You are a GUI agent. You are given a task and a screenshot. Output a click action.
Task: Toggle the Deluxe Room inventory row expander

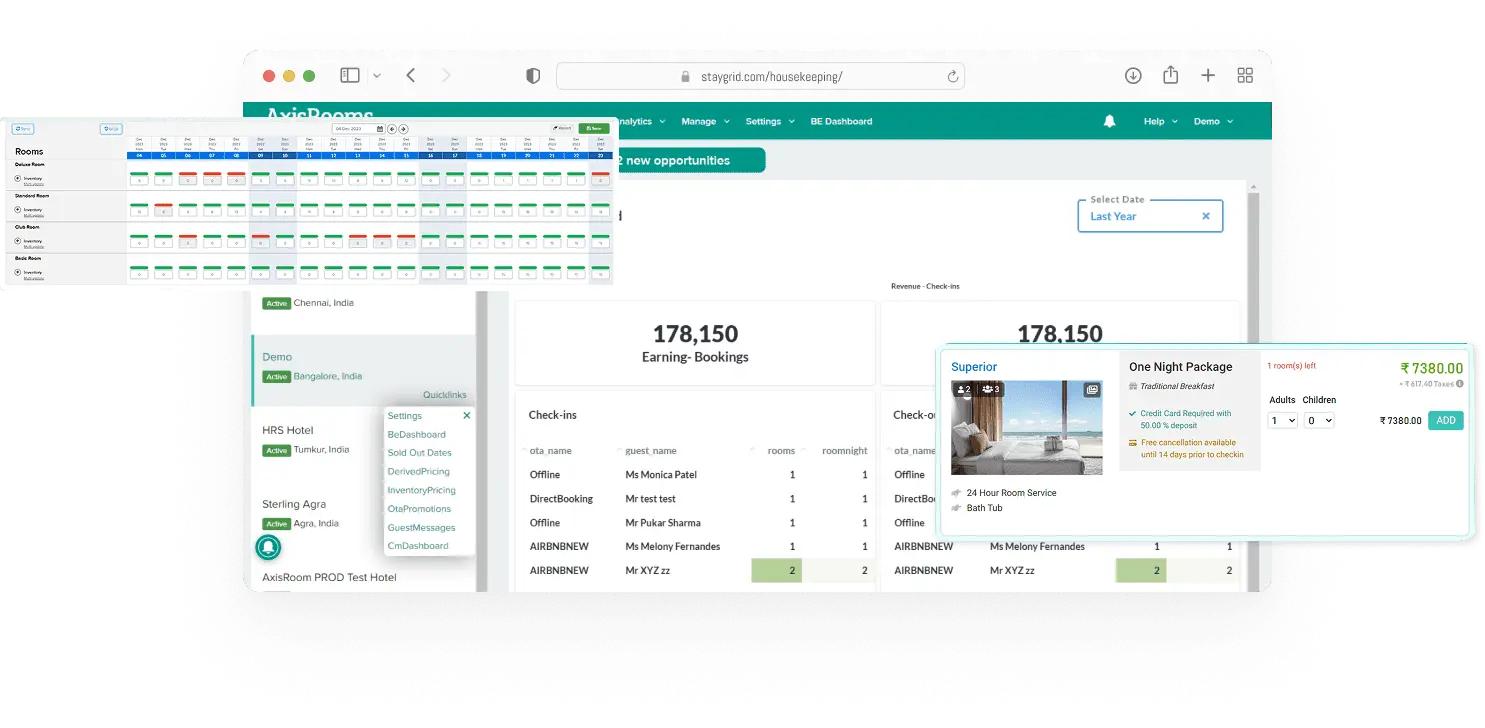click(x=18, y=178)
